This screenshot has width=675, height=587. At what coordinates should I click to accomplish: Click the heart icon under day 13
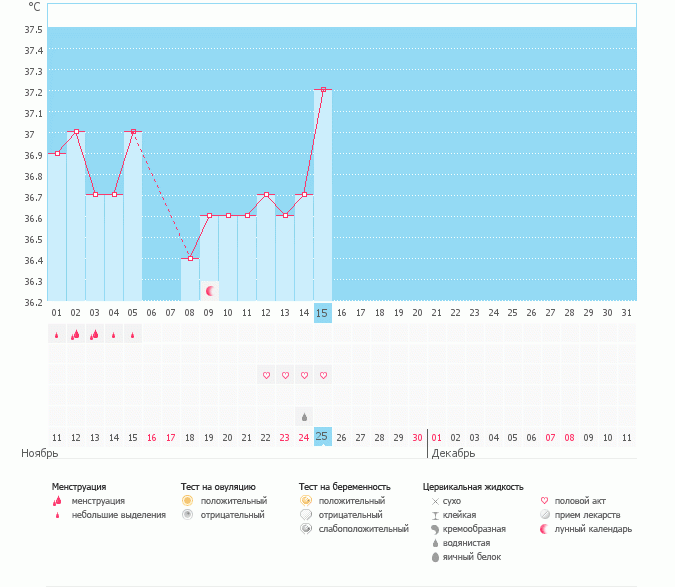(285, 375)
